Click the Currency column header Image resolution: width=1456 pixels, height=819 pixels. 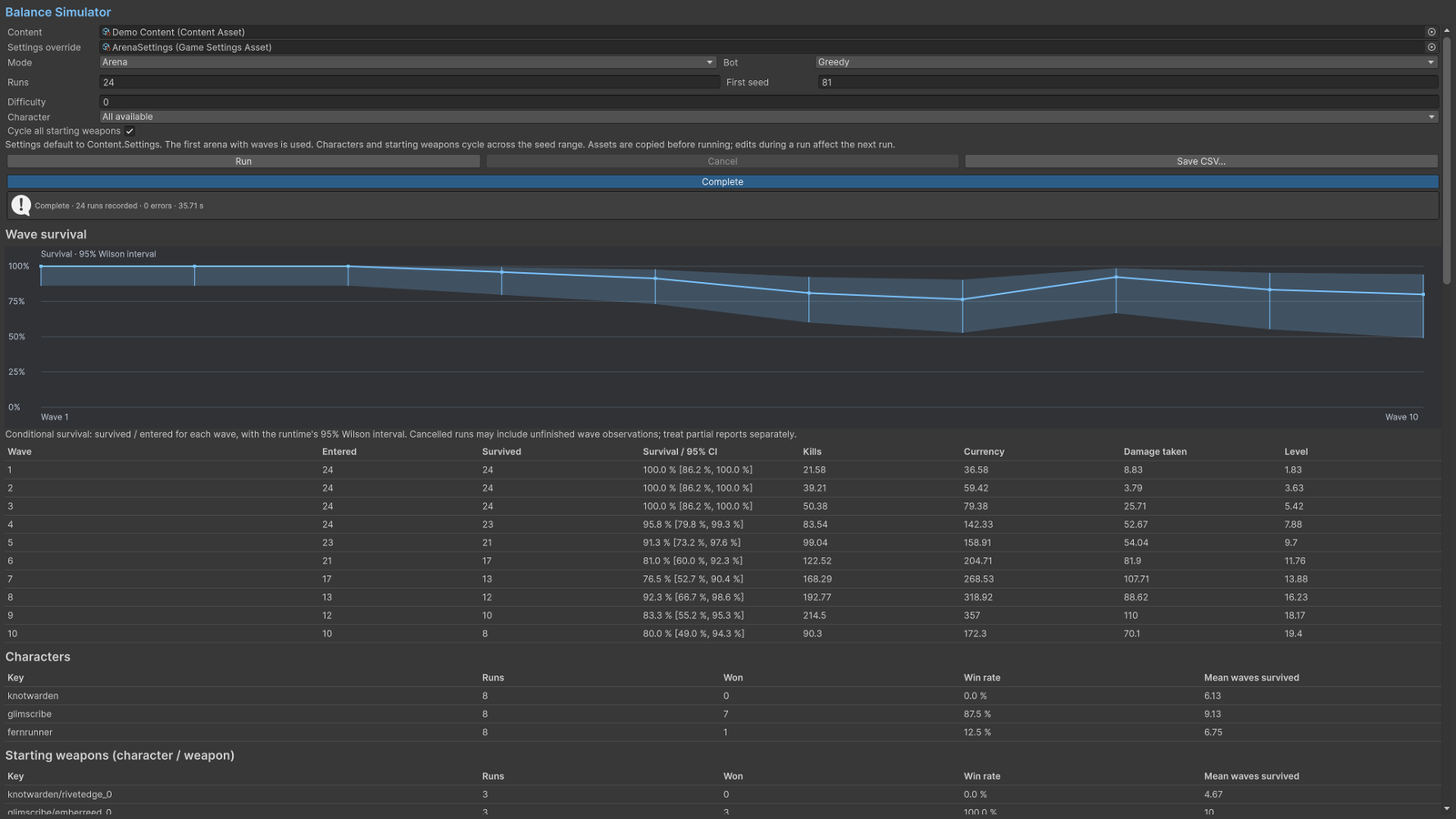pyautogui.click(x=984, y=451)
